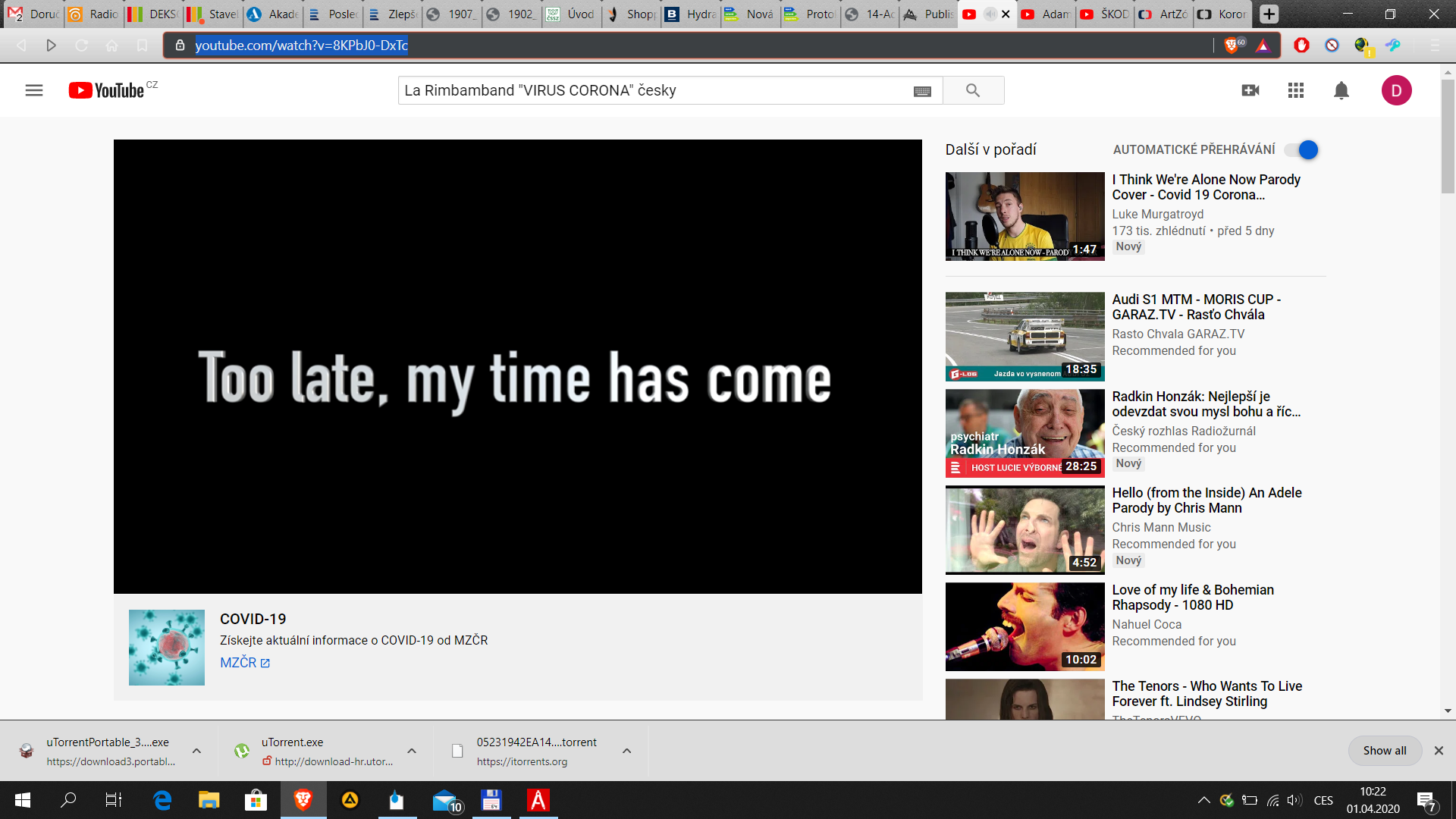Open Windows taskbar search

(68, 800)
